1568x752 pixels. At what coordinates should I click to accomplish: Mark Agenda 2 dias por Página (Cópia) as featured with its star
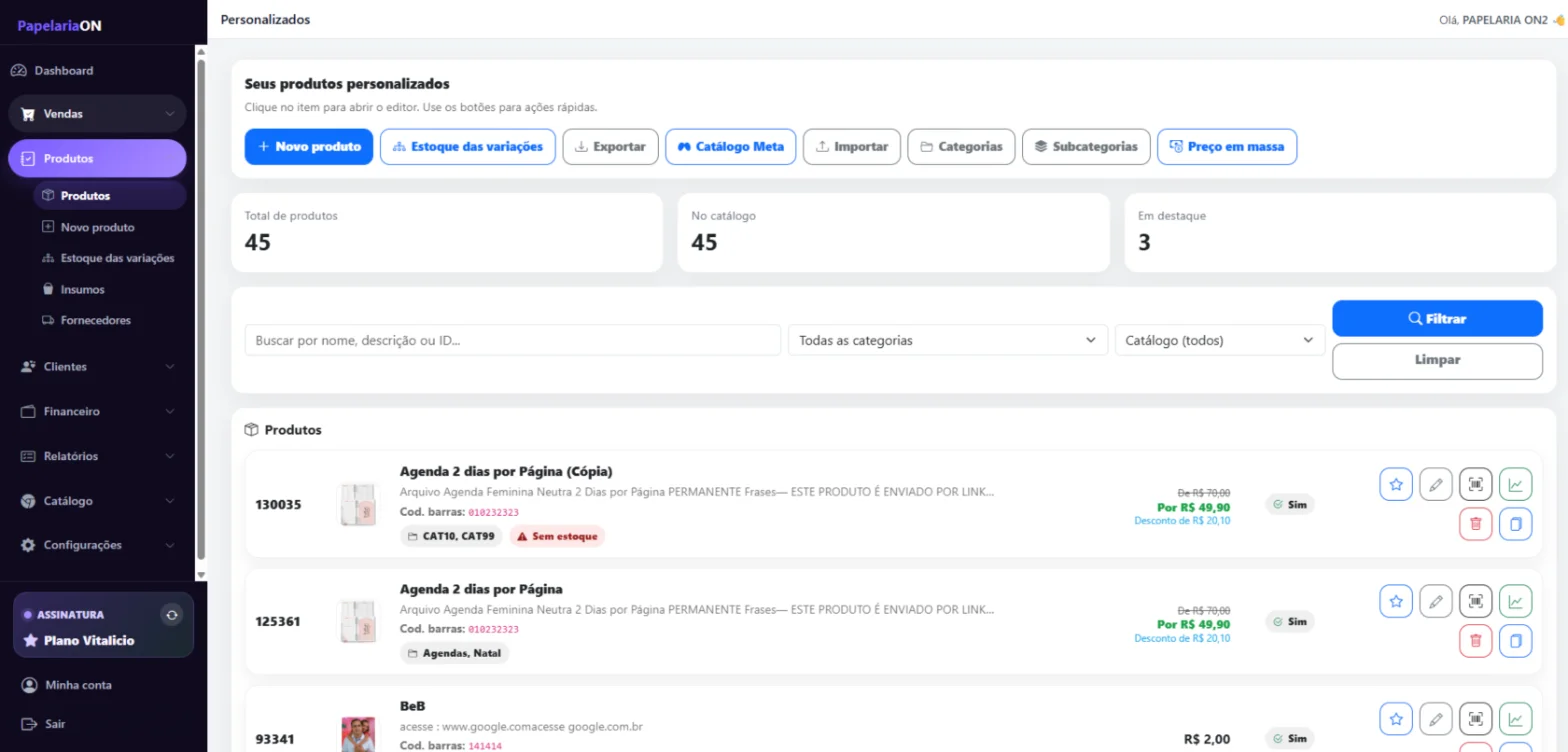click(x=1396, y=485)
